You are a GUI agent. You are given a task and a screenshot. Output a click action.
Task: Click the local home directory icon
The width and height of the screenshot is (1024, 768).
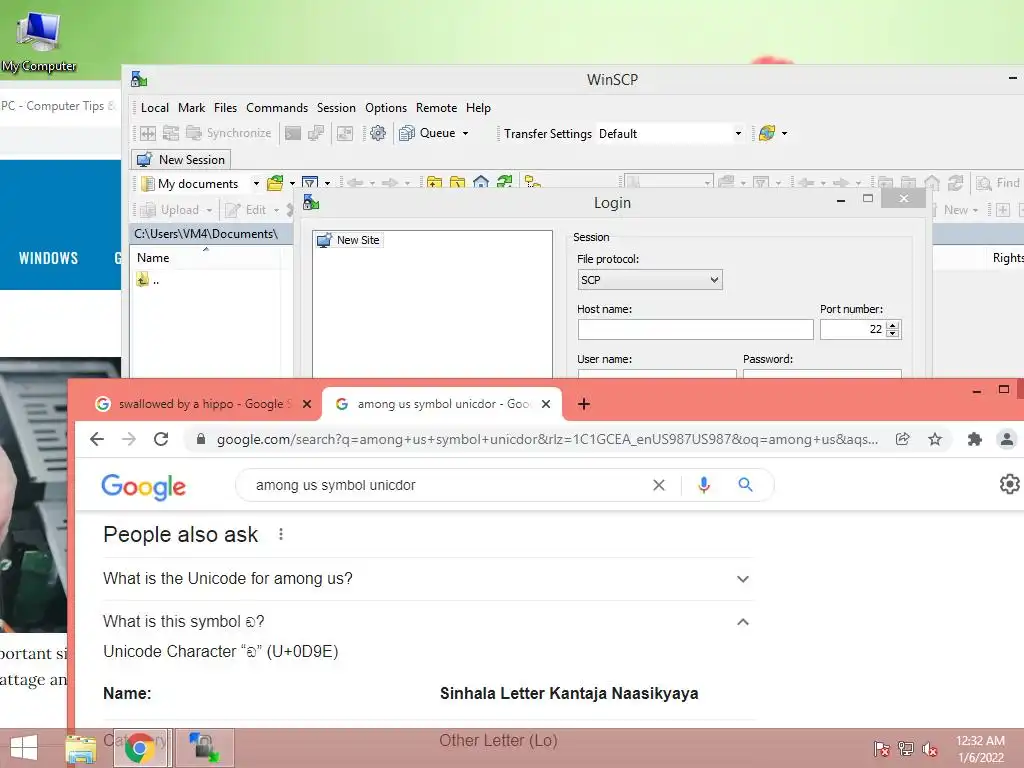[481, 183]
